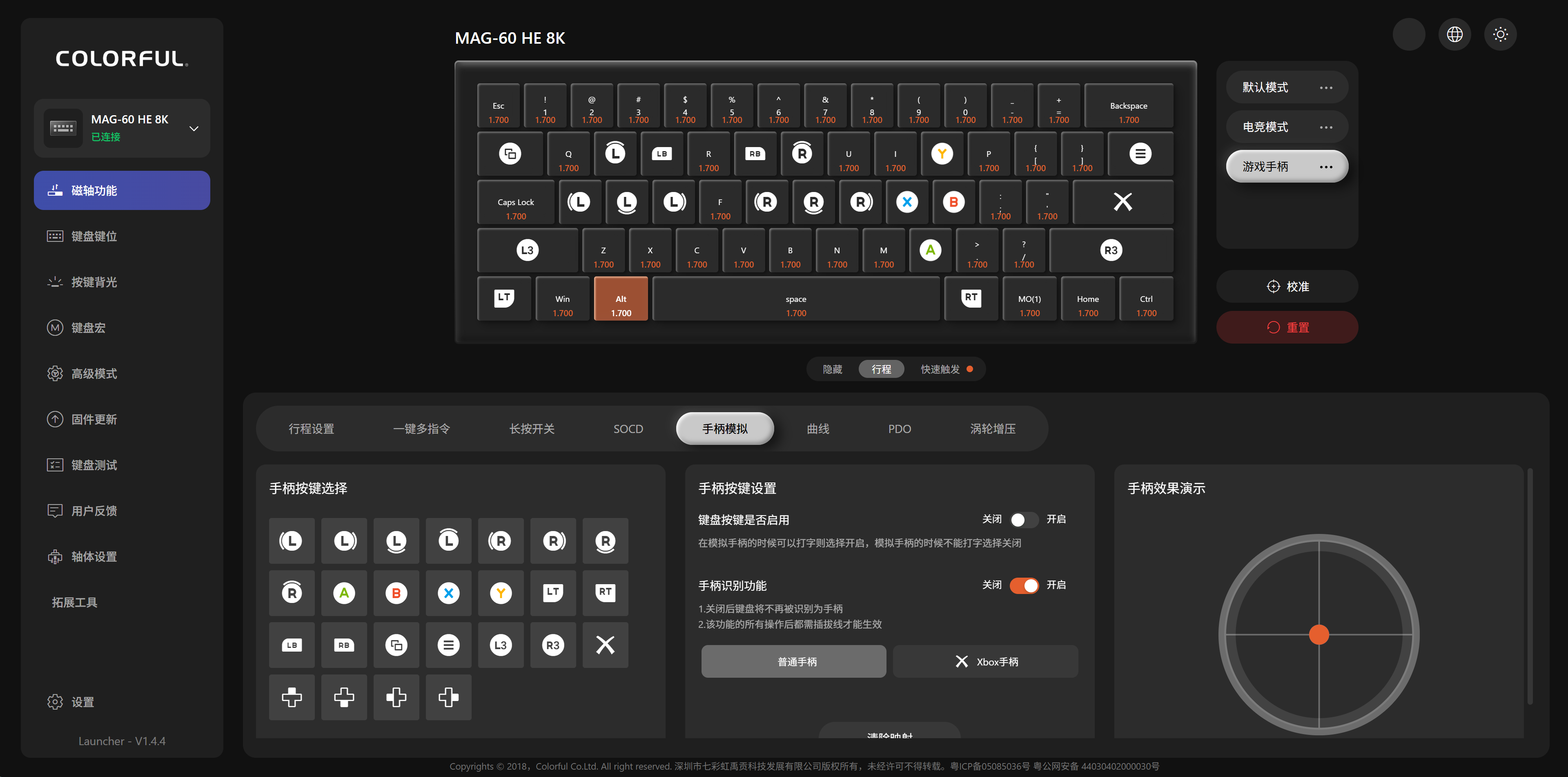Select the L3 stick-click icon in selection panel
This screenshot has height=777, width=1568.
point(500,645)
